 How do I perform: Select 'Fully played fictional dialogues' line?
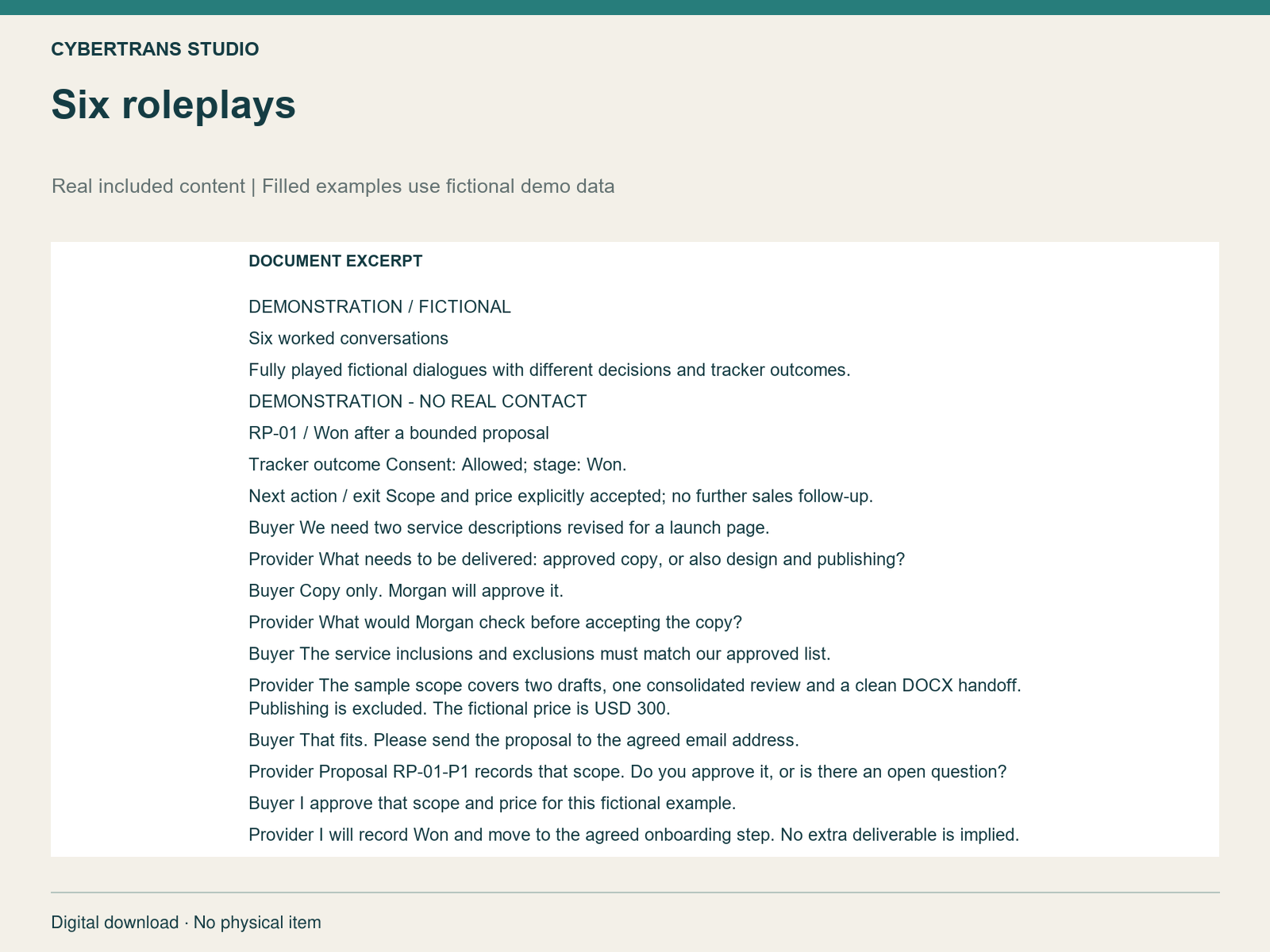(549, 370)
